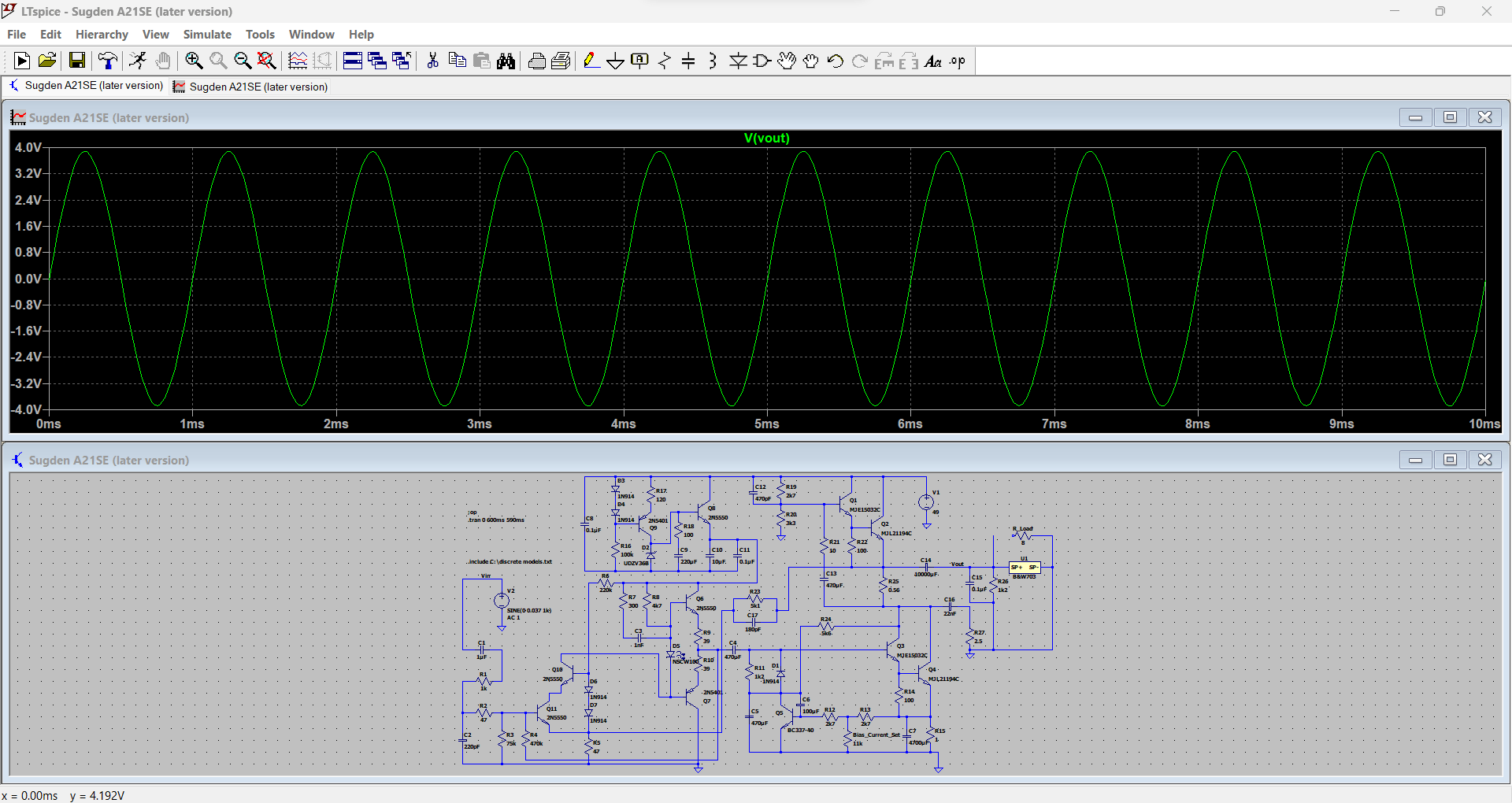Click the Undo arrow icon
1512x803 pixels.
[x=836, y=61]
